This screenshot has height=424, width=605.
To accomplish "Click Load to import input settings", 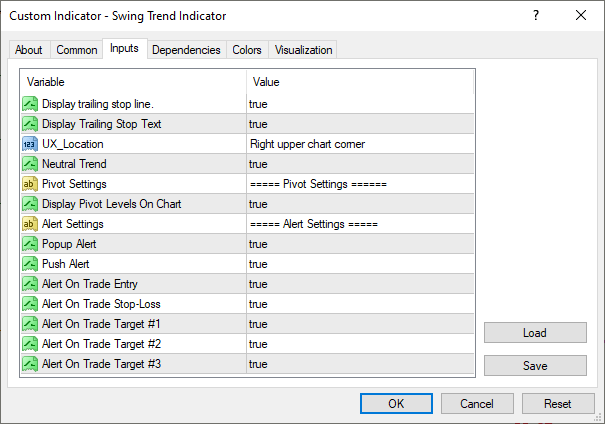I will [x=535, y=333].
